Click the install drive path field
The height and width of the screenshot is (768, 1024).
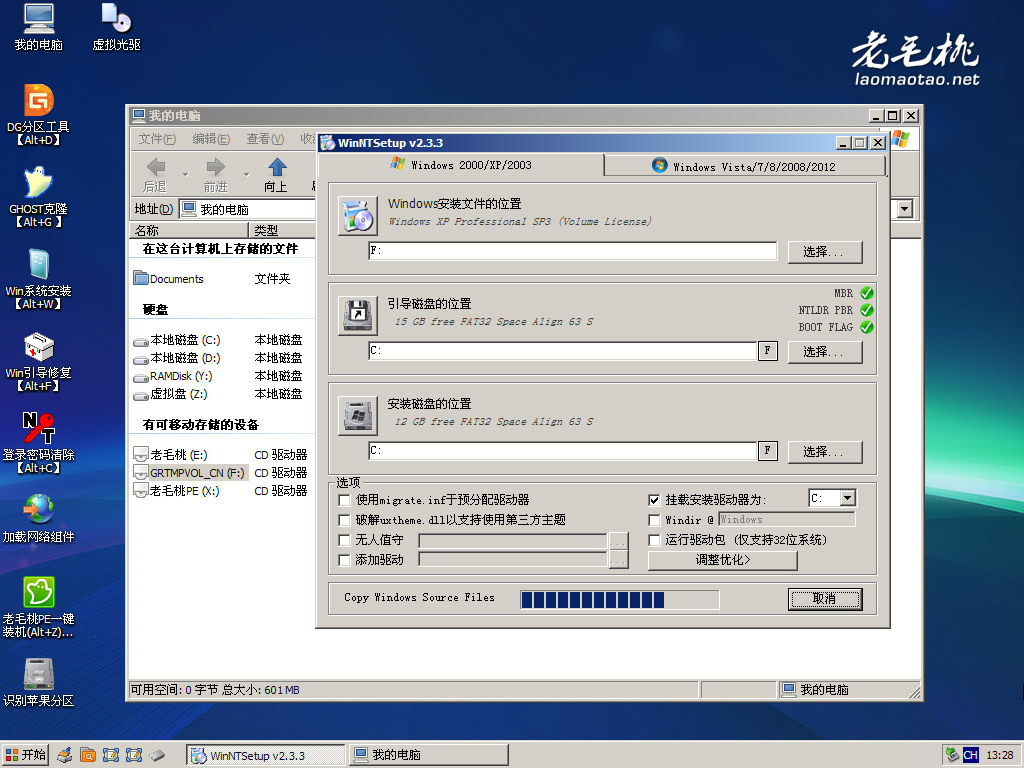point(562,451)
